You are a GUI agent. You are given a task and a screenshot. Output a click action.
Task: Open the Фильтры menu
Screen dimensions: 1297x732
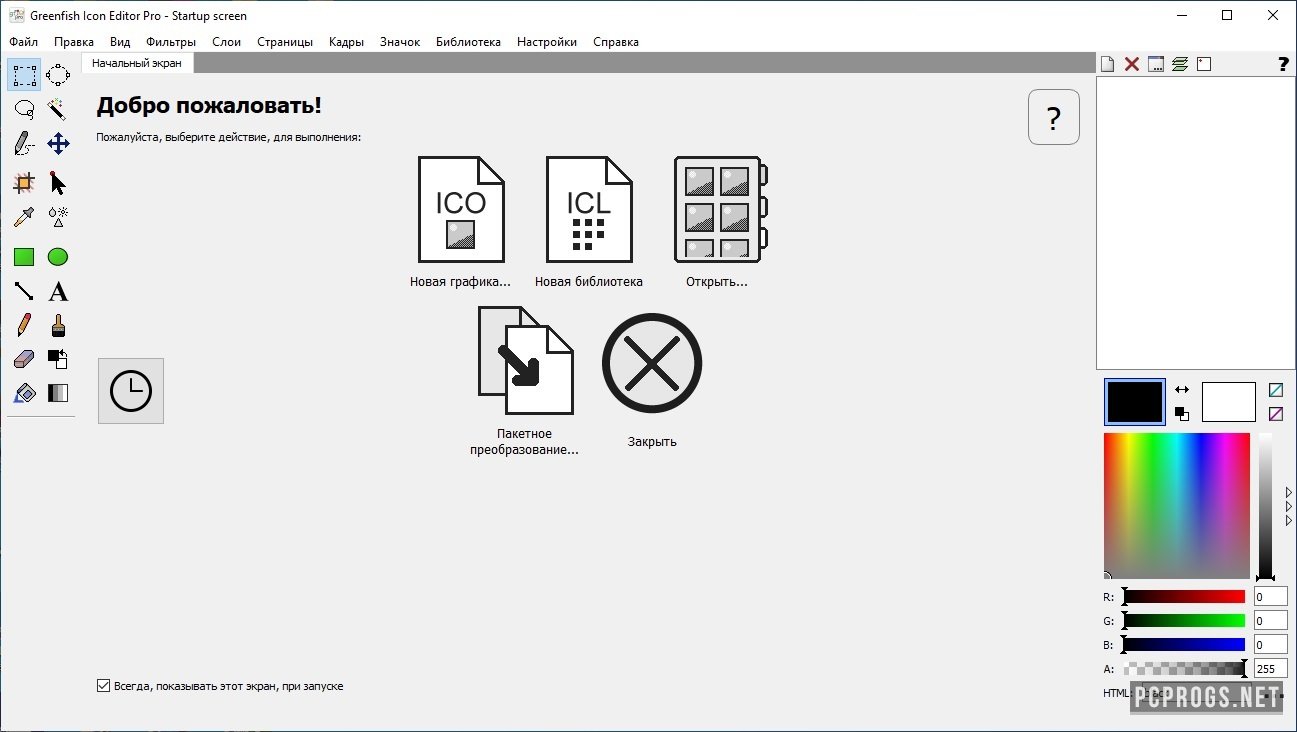(171, 42)
